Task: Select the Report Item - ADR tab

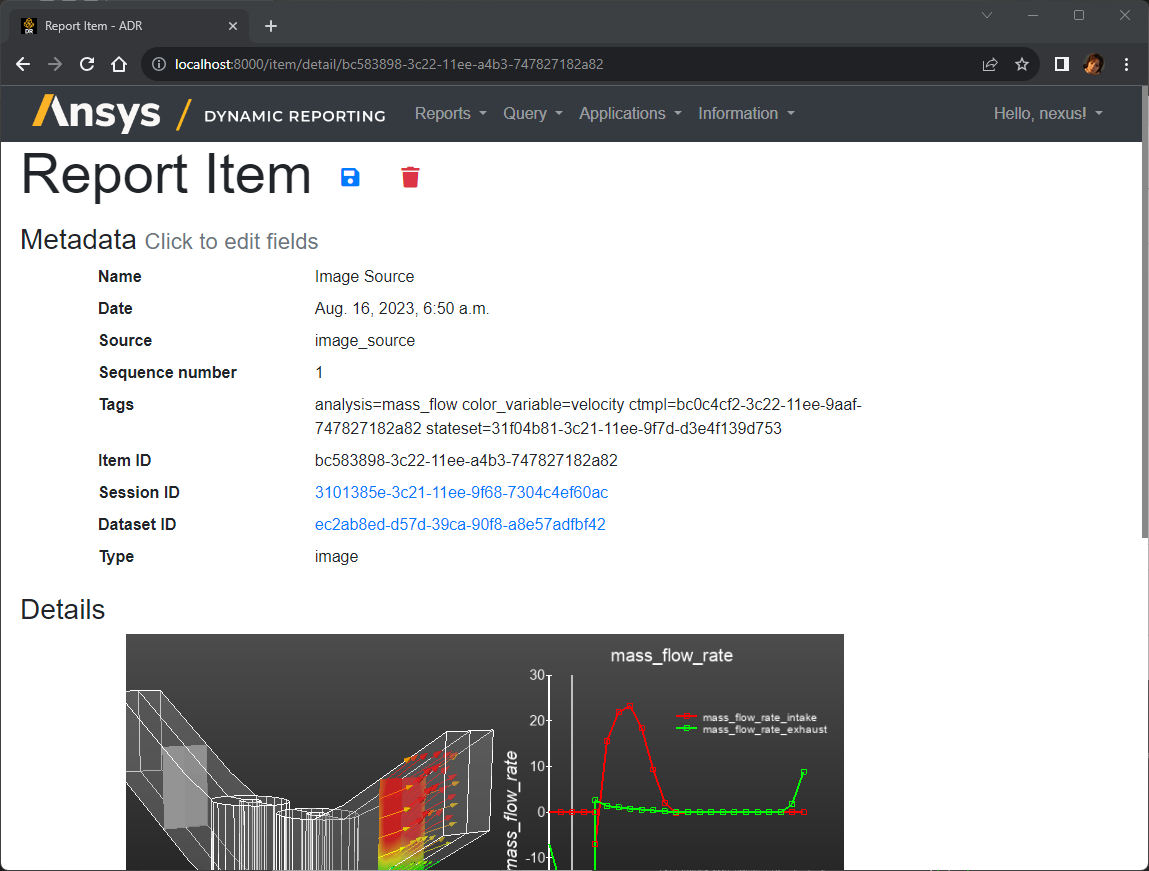Action: [x=128, y=26]
